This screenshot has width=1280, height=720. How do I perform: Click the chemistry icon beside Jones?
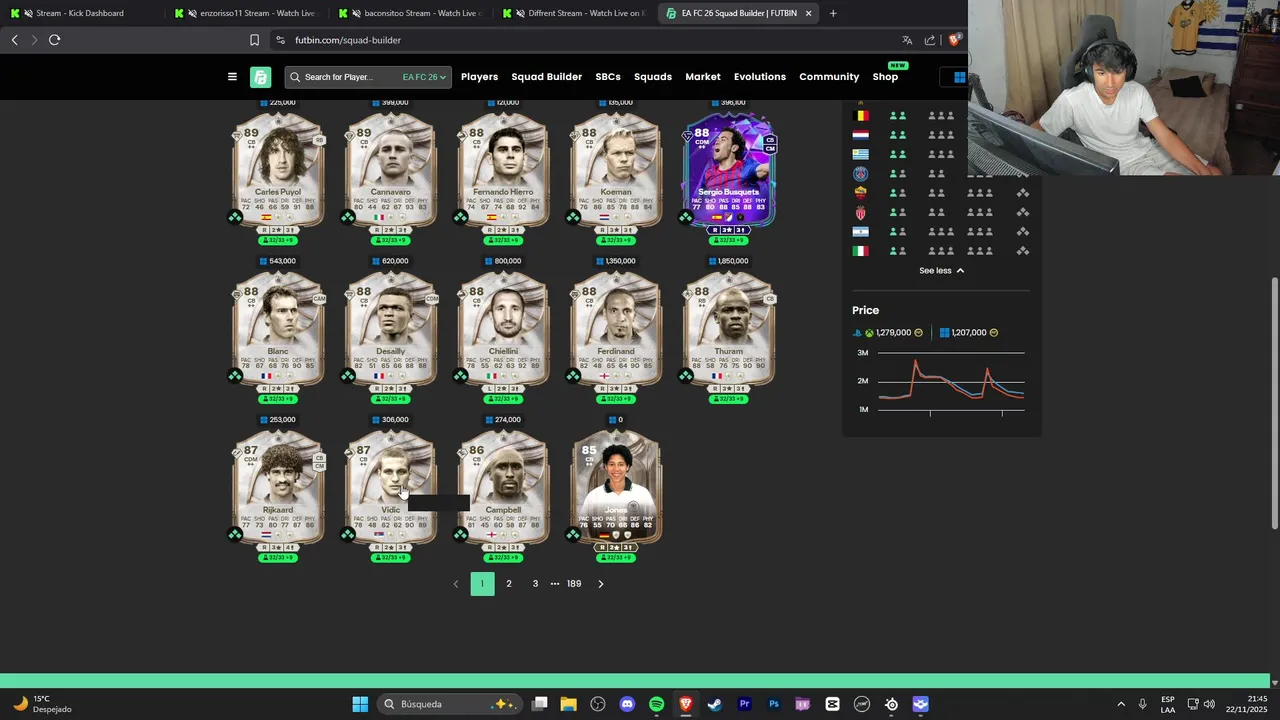pyautogui.click(x=573, y=535)
